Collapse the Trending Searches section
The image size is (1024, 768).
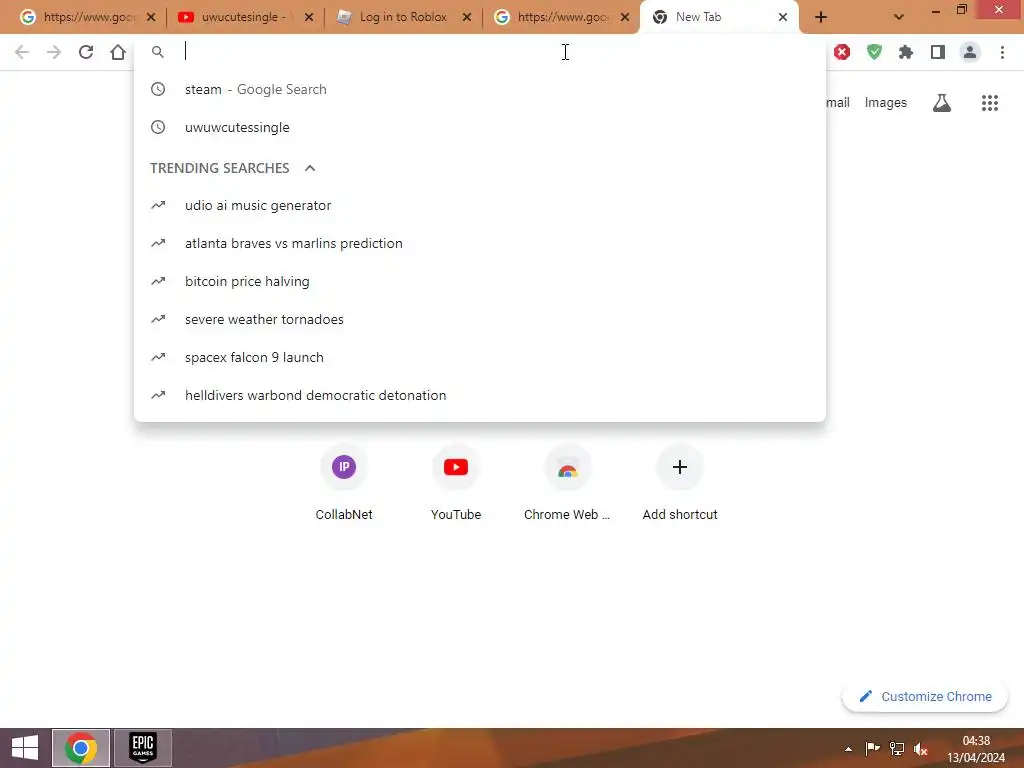310,168
